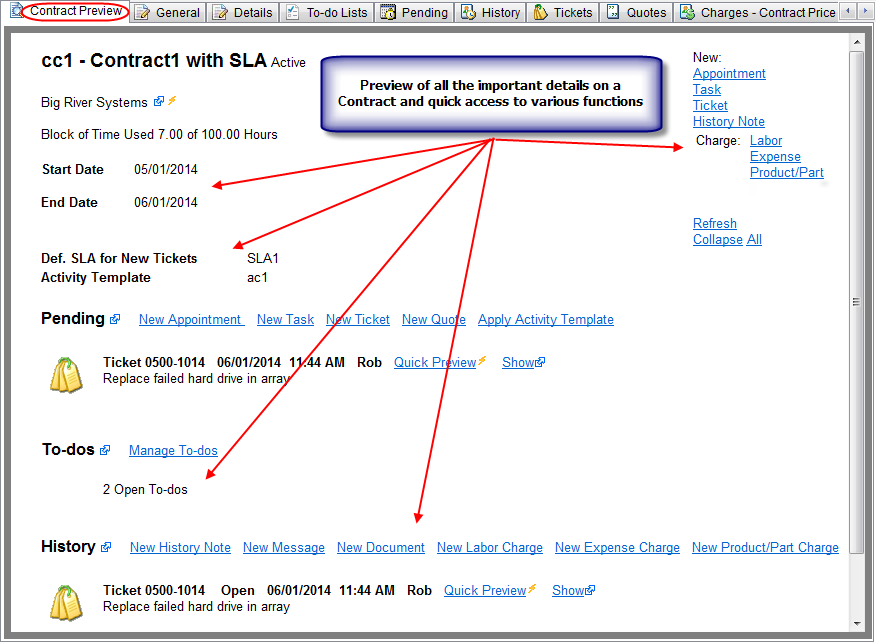Click Quick Preview in the History ticket row
This screenshot has height=643, width=876.
point(484,591)
